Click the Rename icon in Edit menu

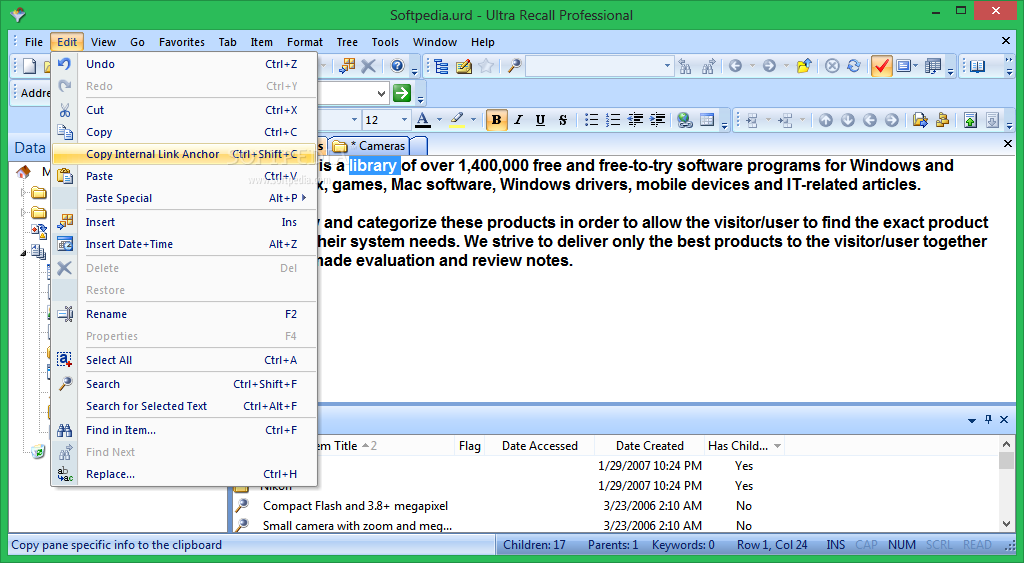64,314
